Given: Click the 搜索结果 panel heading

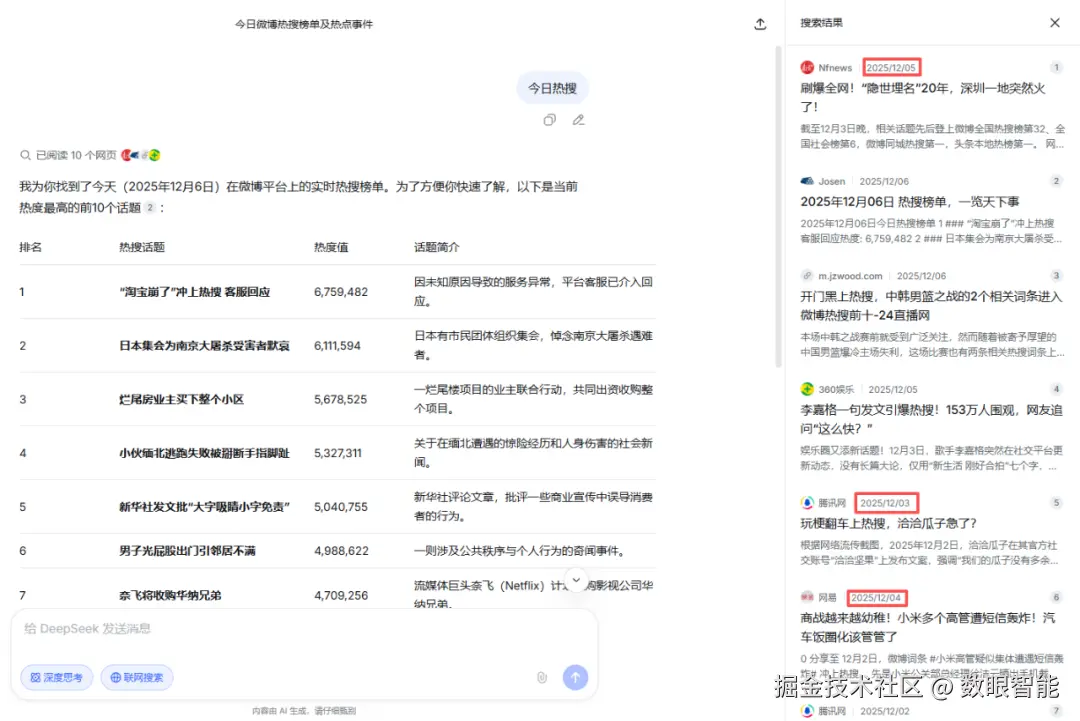Looking at the screenshot, I should coord(822,23).
